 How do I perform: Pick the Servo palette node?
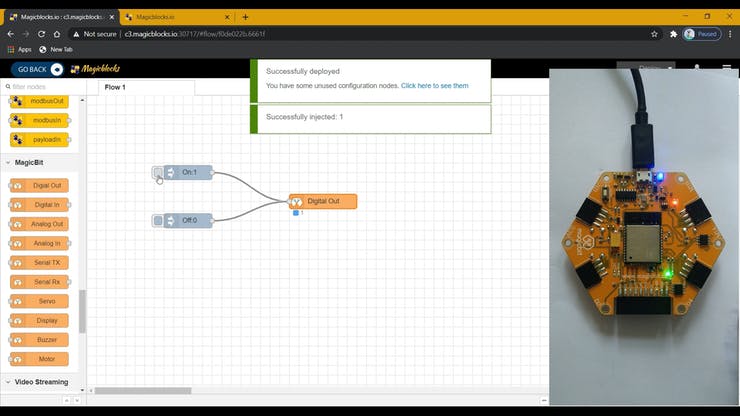pos(40,301)
